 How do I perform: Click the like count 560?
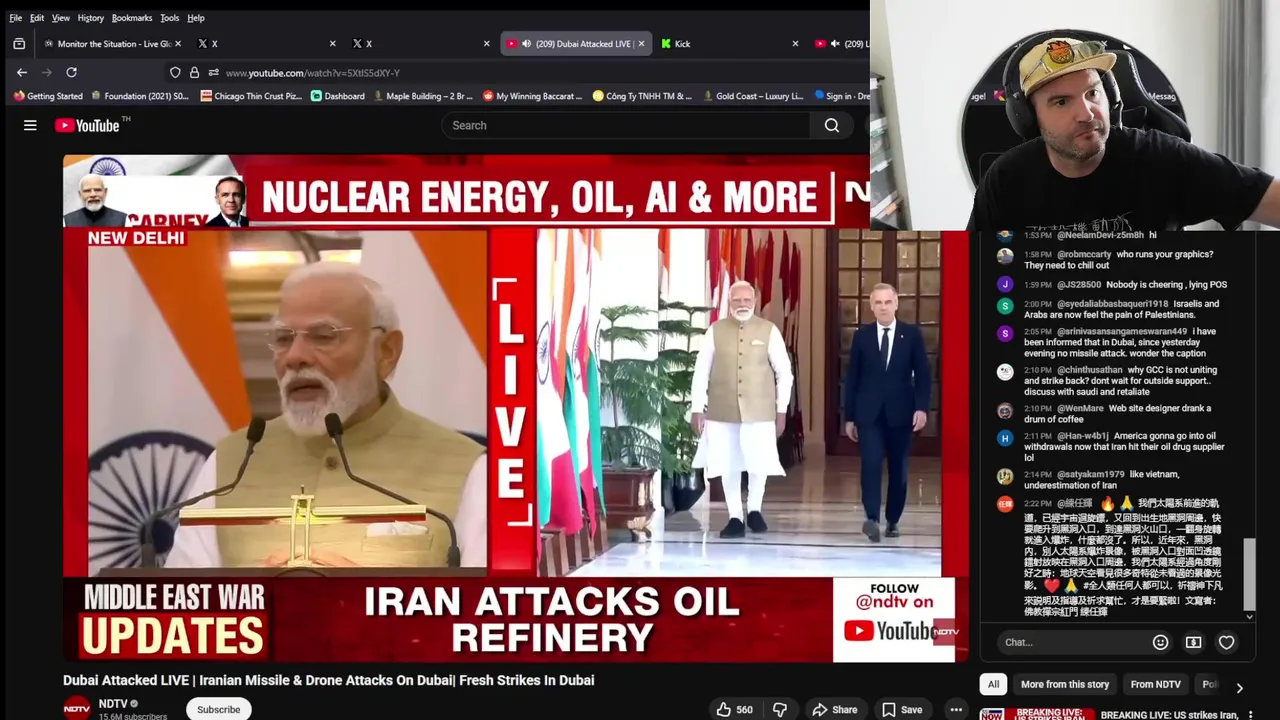[x=744, y=710]
